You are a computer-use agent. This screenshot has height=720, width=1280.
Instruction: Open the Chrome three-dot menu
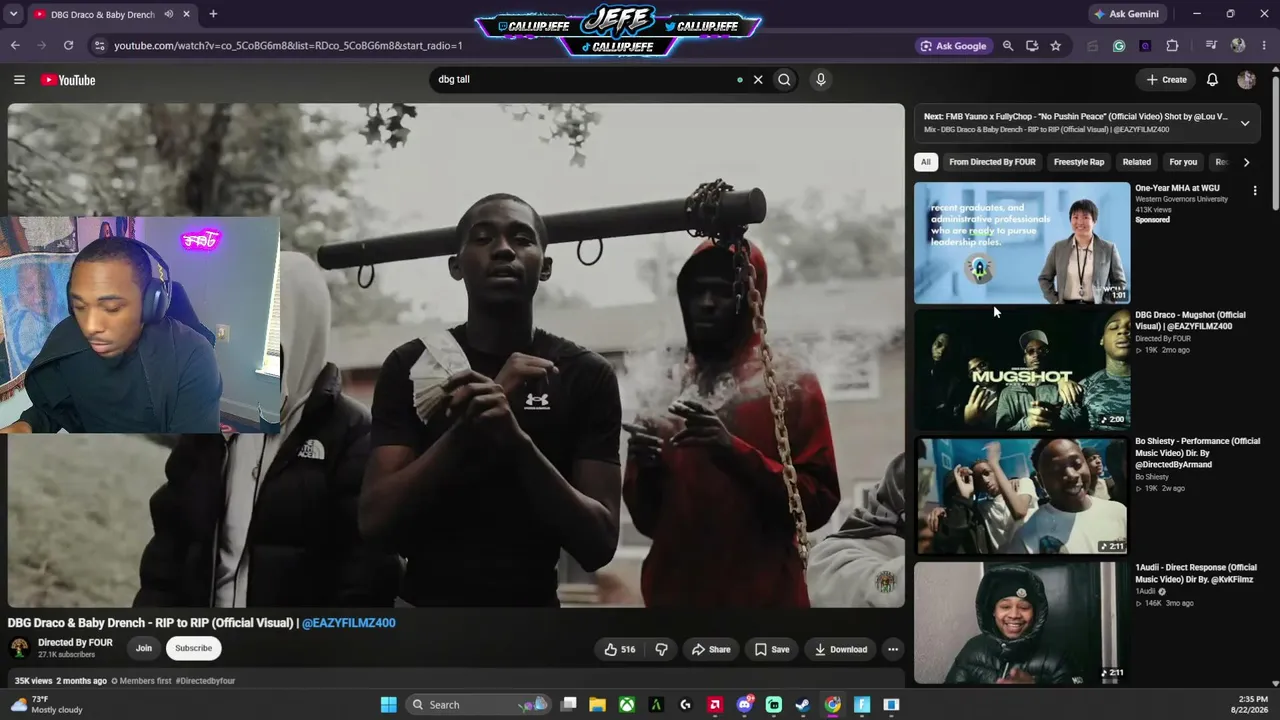pos(1264,45)
